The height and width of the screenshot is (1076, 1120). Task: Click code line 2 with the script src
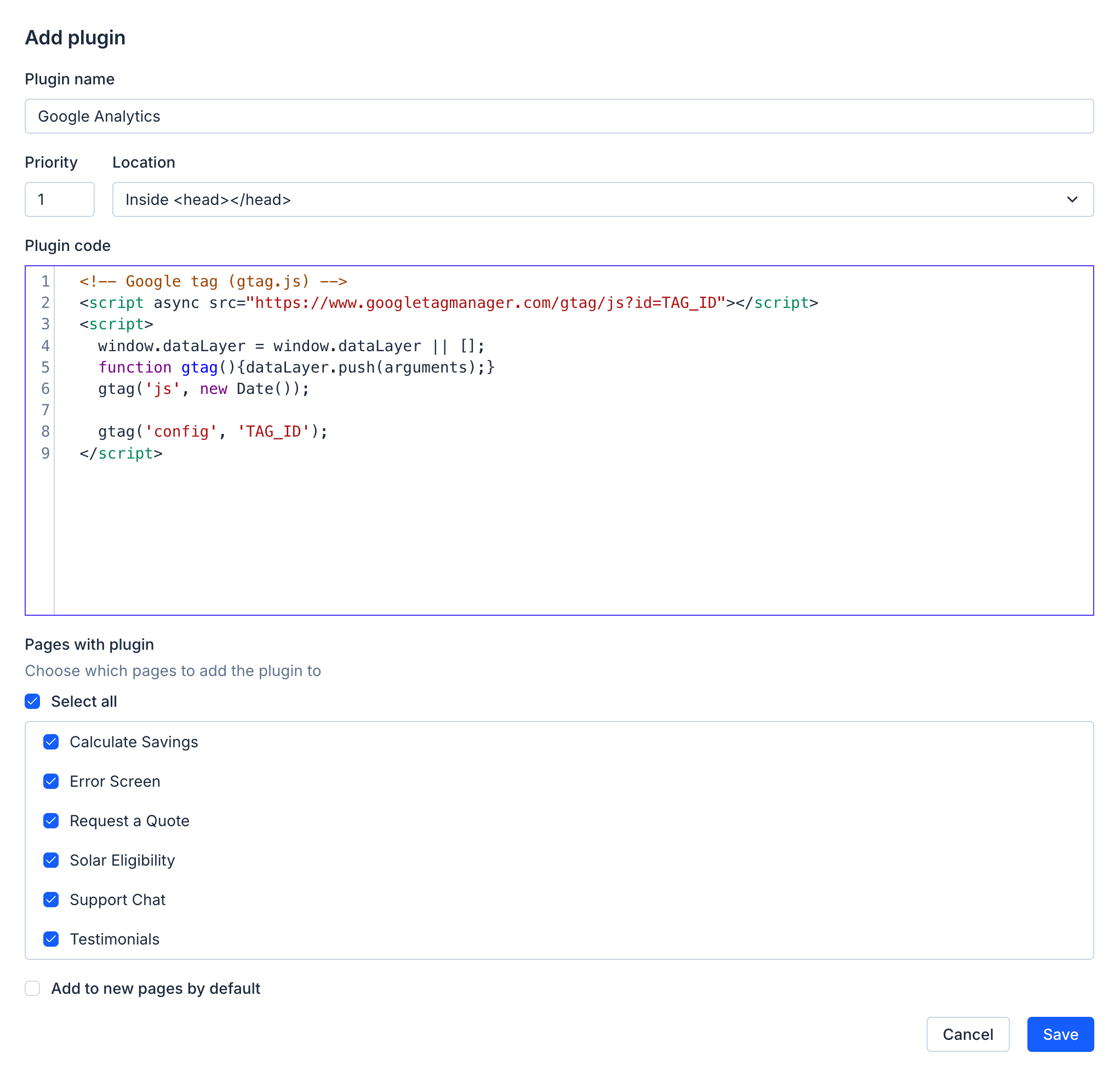point(448,303)
